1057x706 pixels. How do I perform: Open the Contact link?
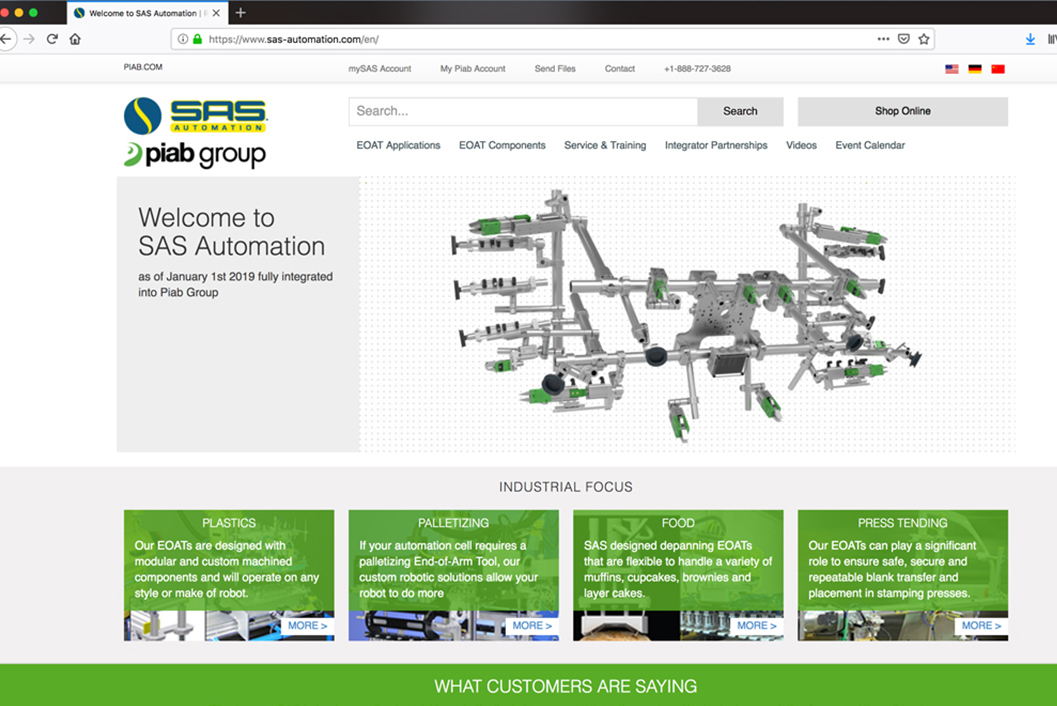point(620,69)
